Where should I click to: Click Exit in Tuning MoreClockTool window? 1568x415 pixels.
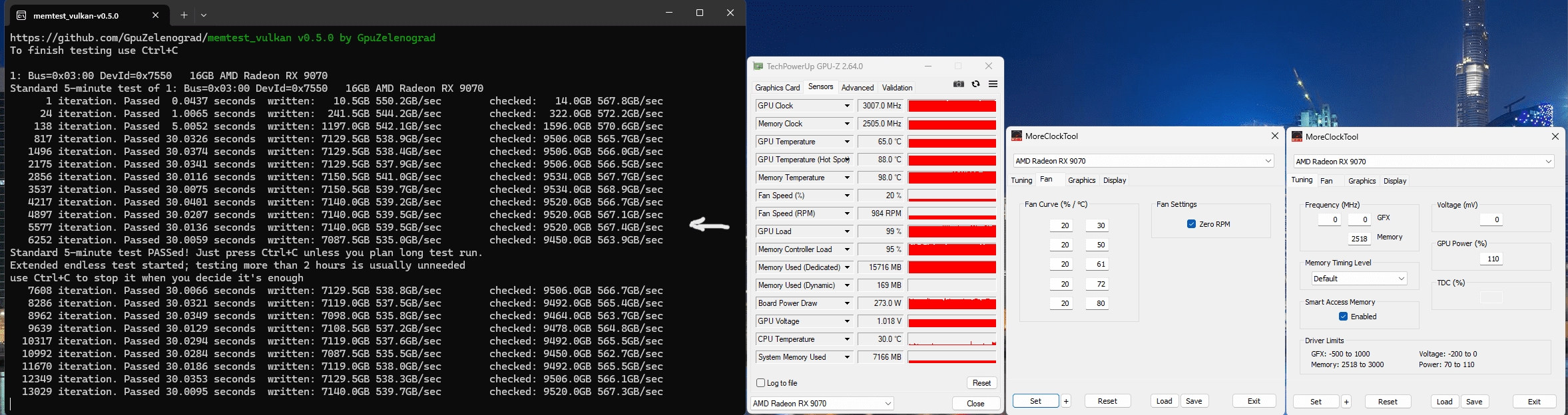[1534, 402]
